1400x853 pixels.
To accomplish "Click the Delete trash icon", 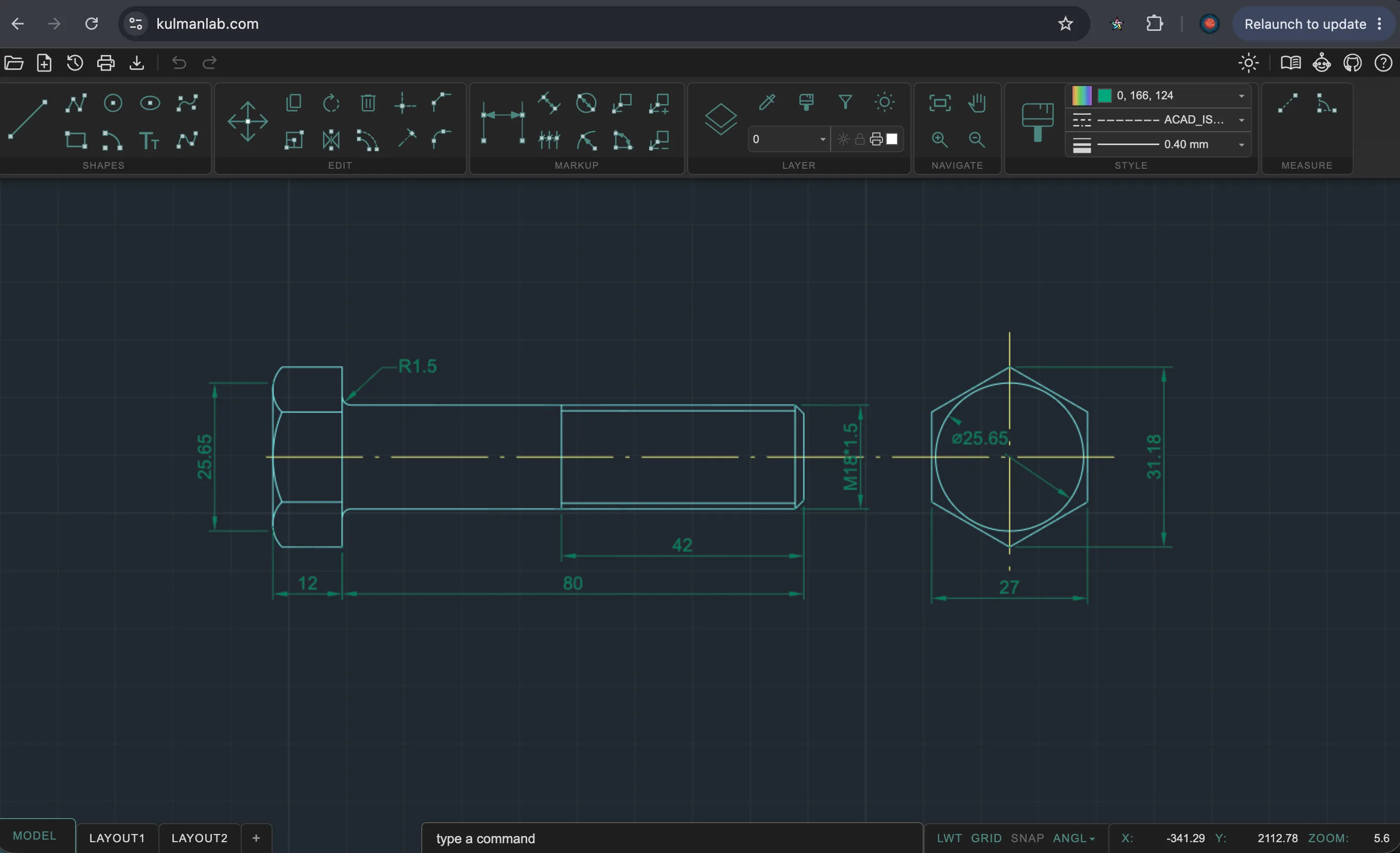I will pos(368,103).
